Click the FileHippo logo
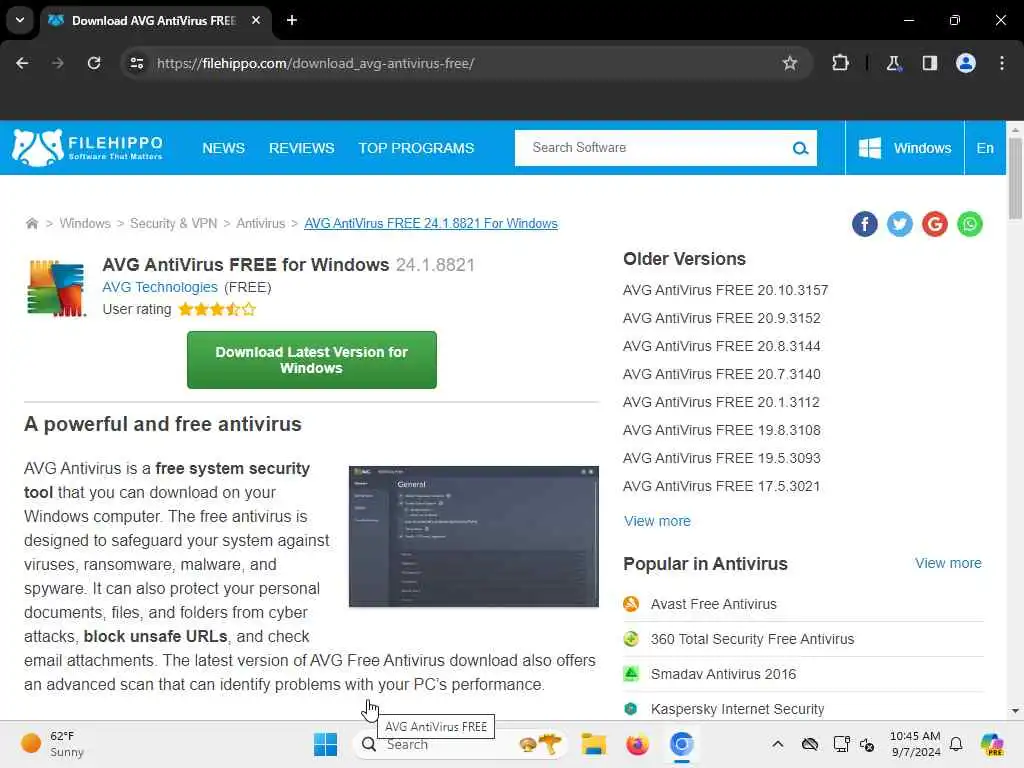The image size is (1024, 768). tap(87, 148)
